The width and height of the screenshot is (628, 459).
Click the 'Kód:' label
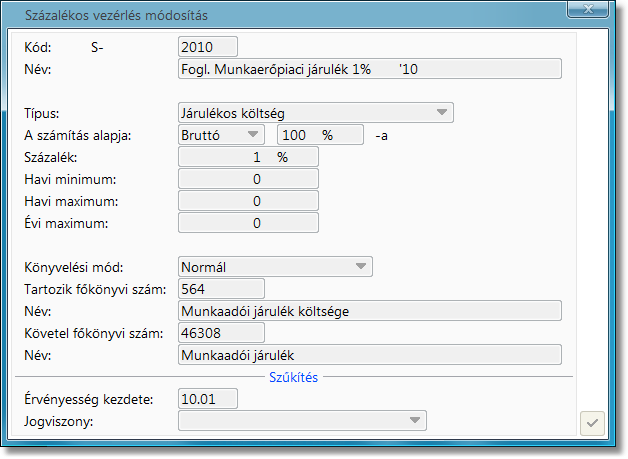pos(38,47)
